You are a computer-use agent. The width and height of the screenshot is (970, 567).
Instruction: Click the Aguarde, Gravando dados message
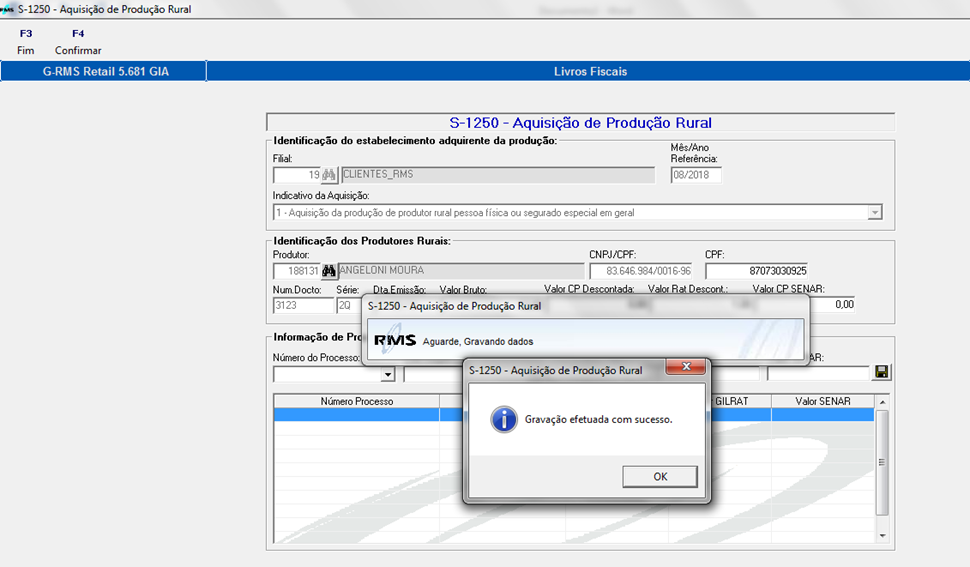478,341
